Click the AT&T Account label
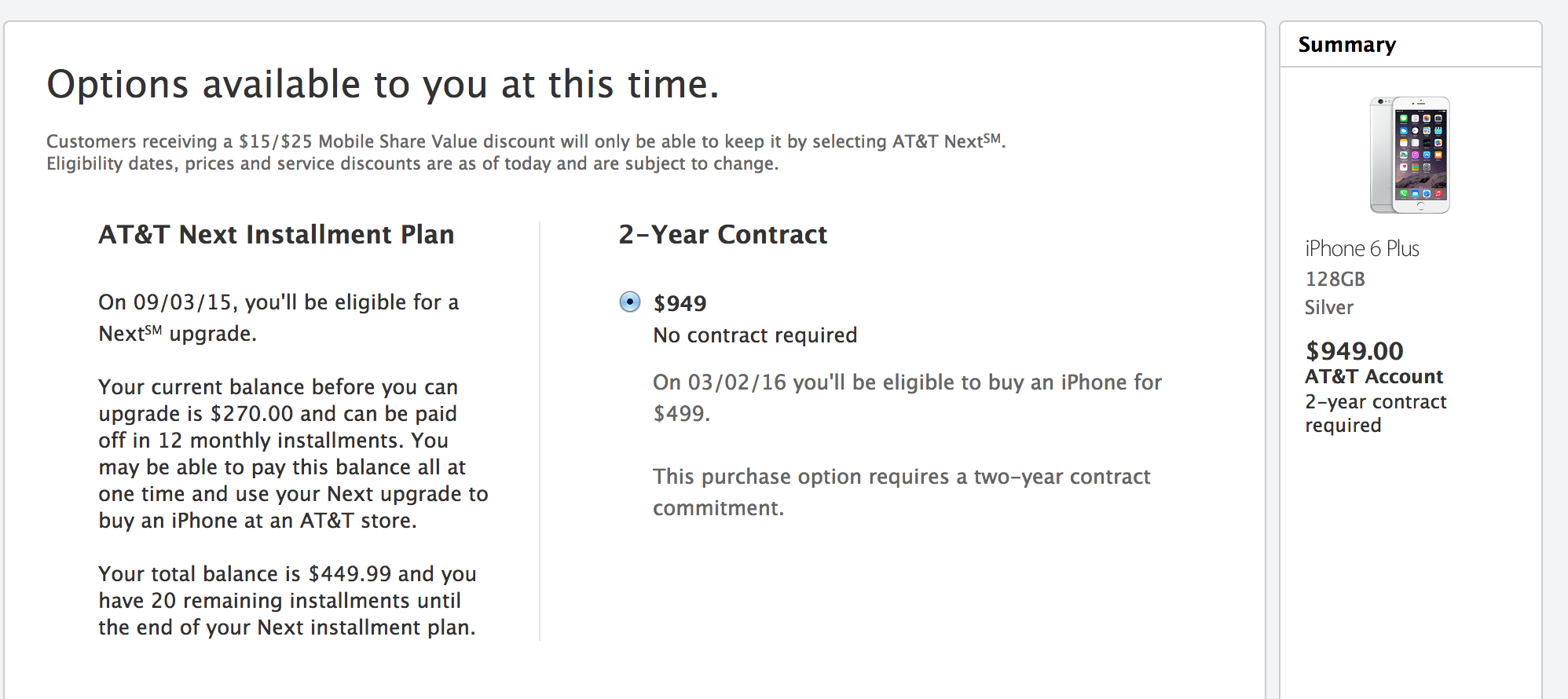Image resolution: width=1568 pixels, height=699 pixels. [1373, 377]
